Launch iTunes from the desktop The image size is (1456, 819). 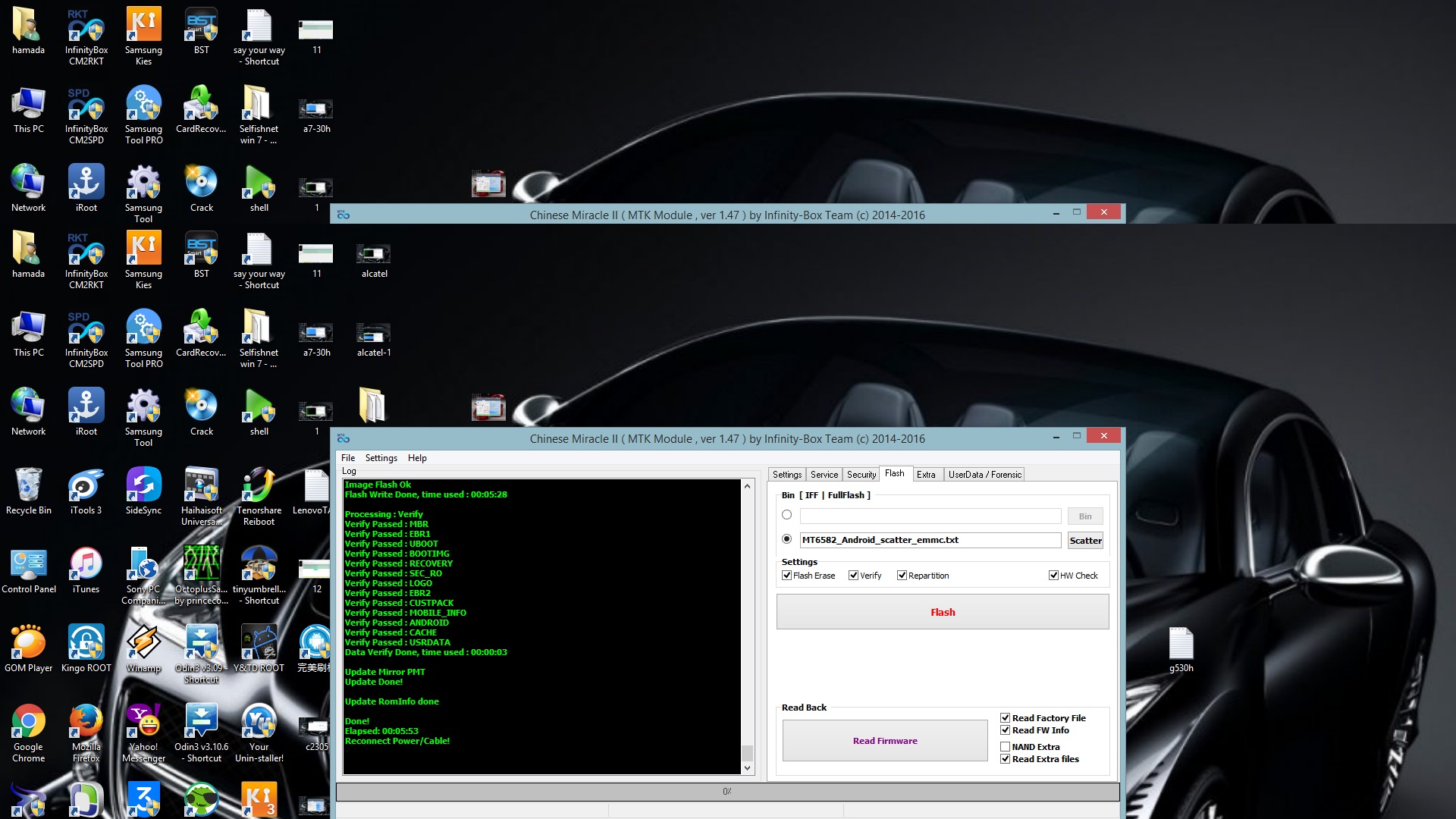point(86,570)
